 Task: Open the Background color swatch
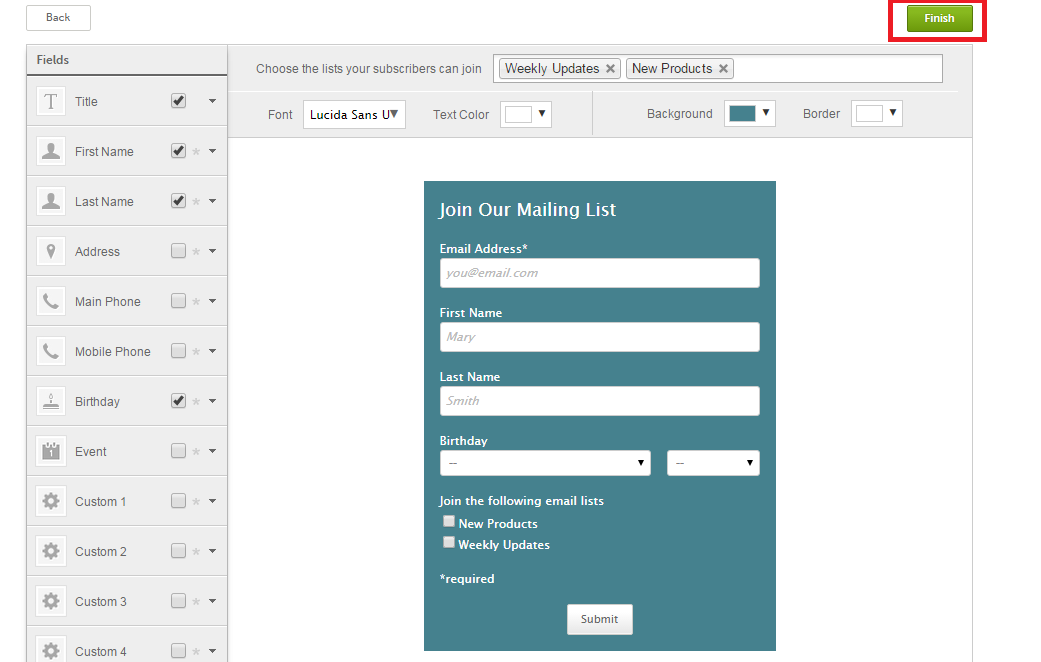click(x=749, y=114)
